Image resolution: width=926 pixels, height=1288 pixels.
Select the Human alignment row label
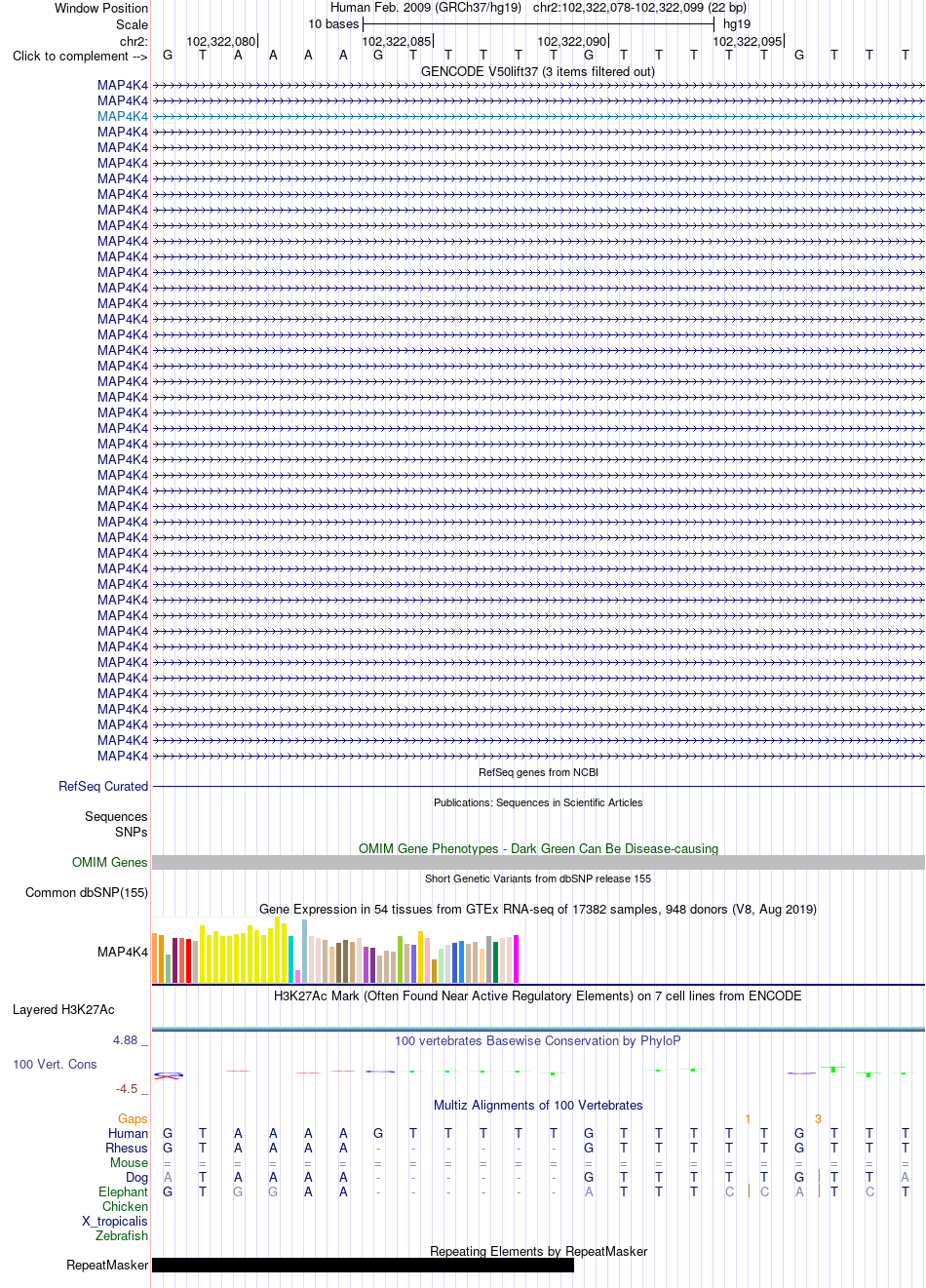[128, 1133]
